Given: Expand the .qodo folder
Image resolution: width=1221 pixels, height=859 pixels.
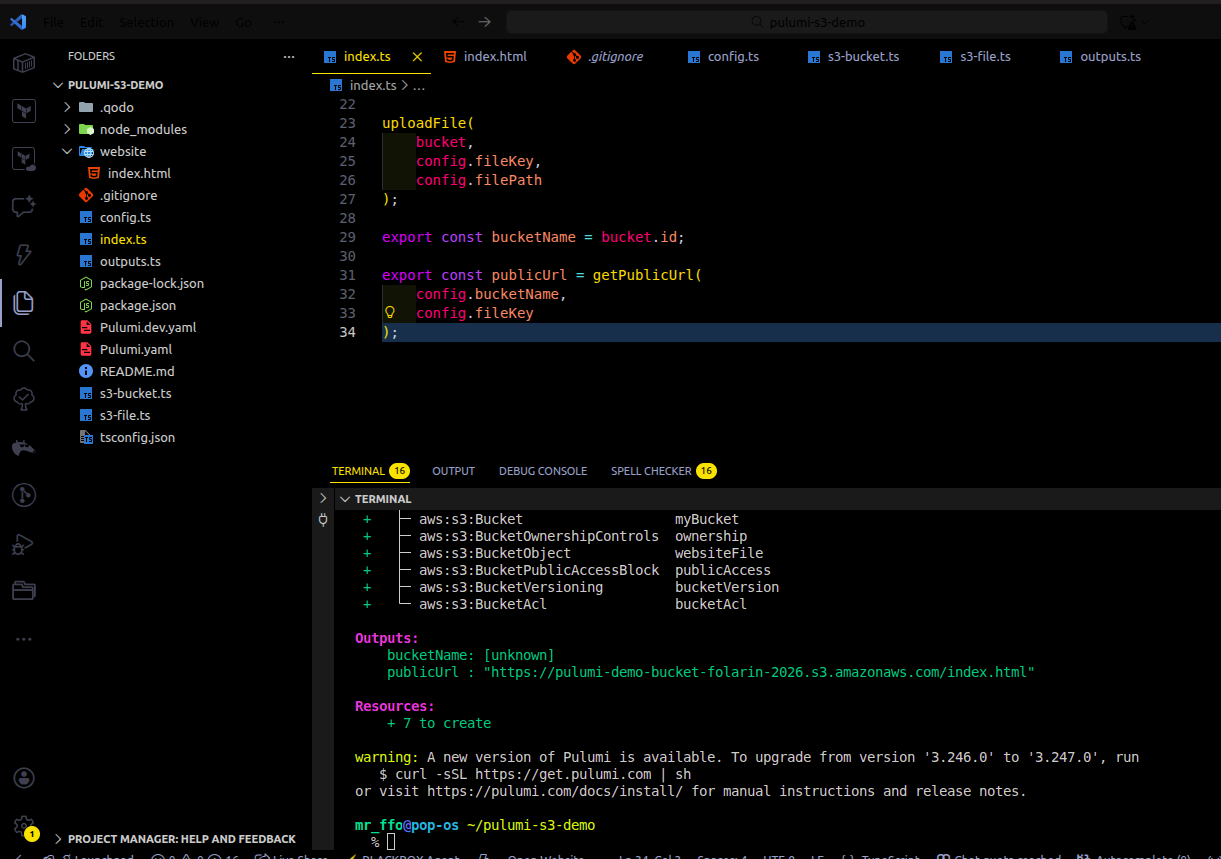Looking at the screenshot, I should tap(67, 107).
